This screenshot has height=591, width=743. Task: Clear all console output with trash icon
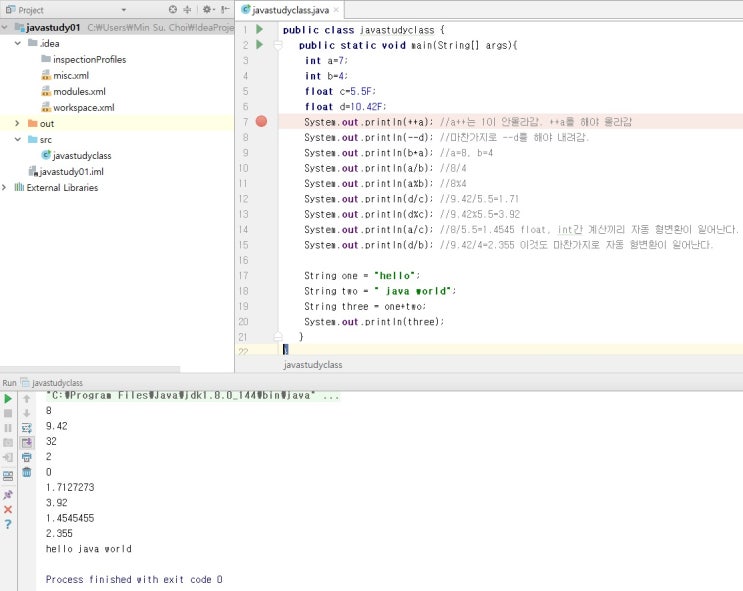point(27,472)
